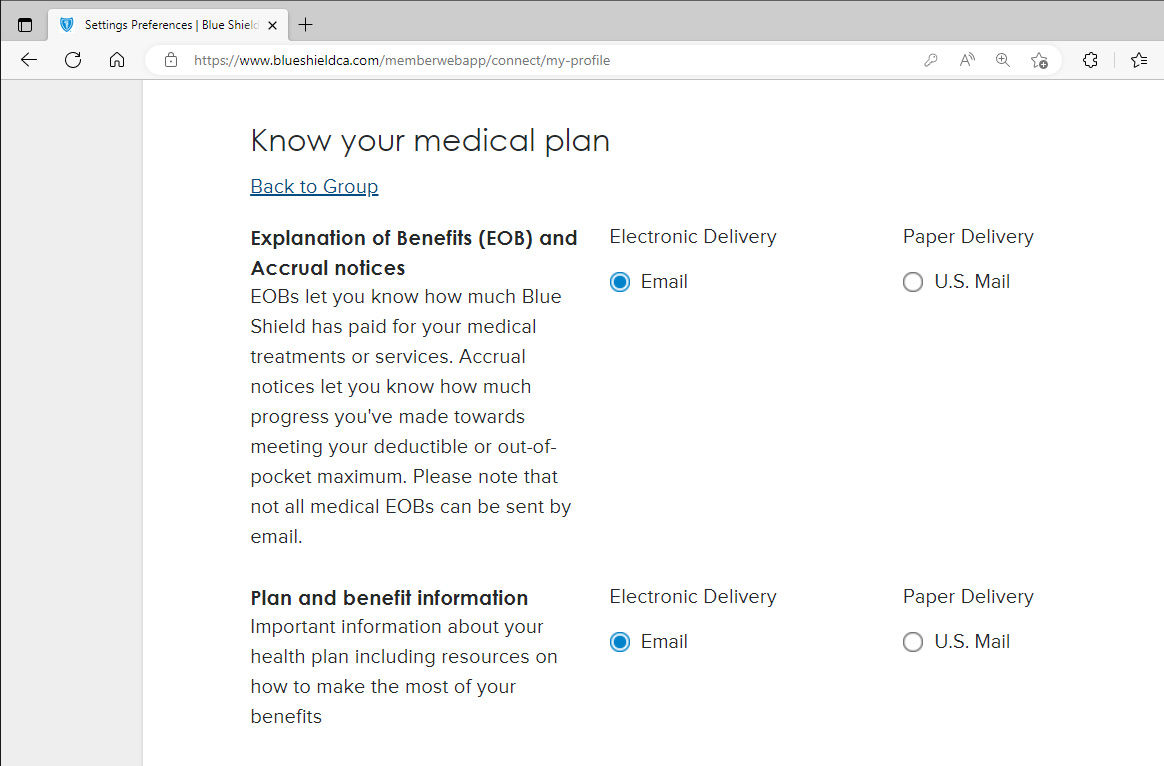The image size is (1164, 766).
Task: Click the zoom magnifier icon
Action: pyautogui.click(x=1003, y=60)
